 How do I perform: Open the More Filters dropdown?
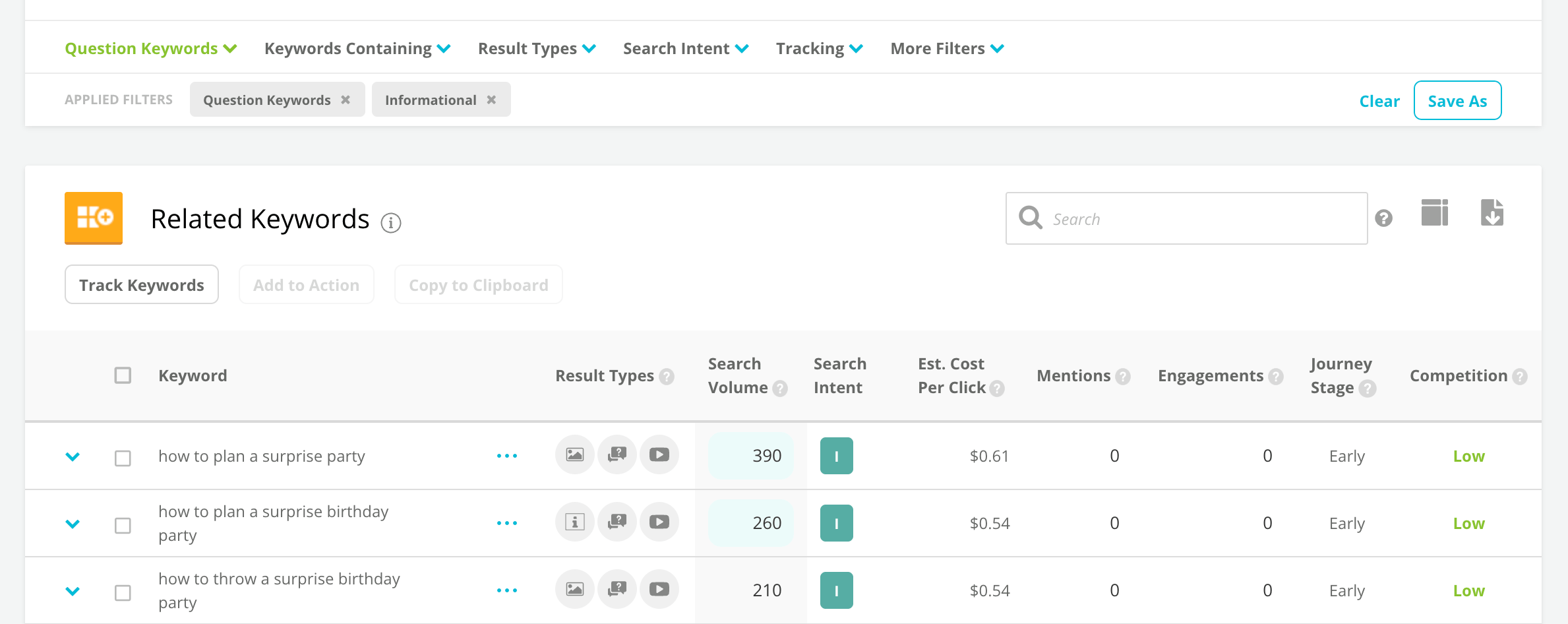[x=947, y=49]
